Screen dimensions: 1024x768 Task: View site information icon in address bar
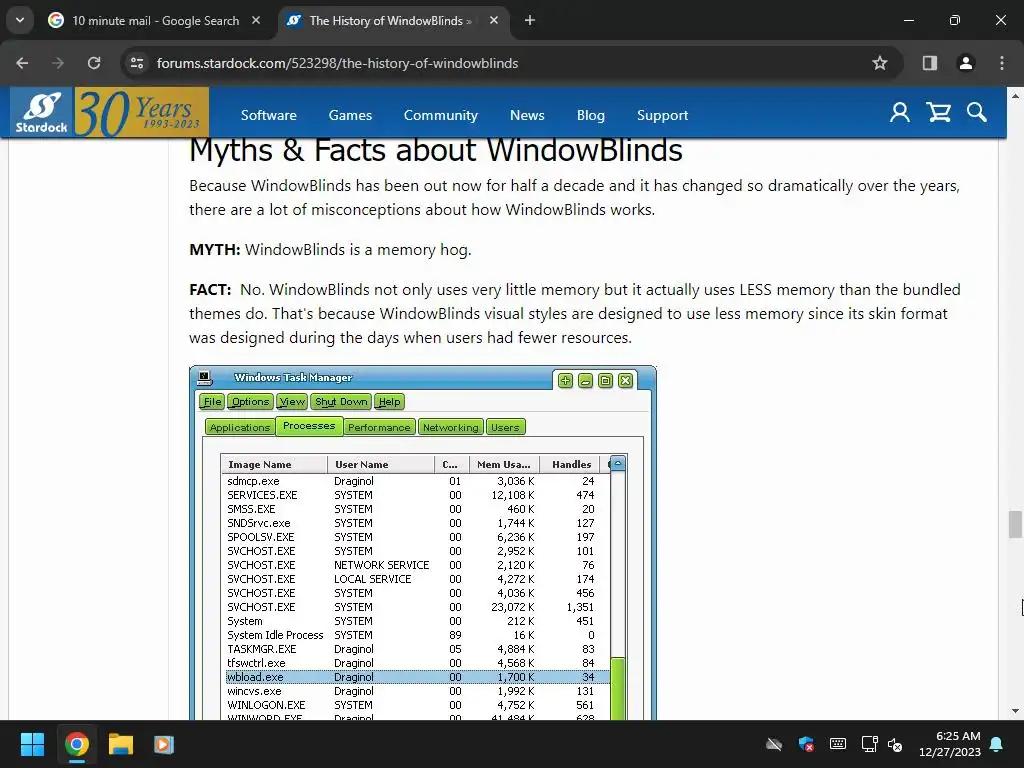[137, 63]
